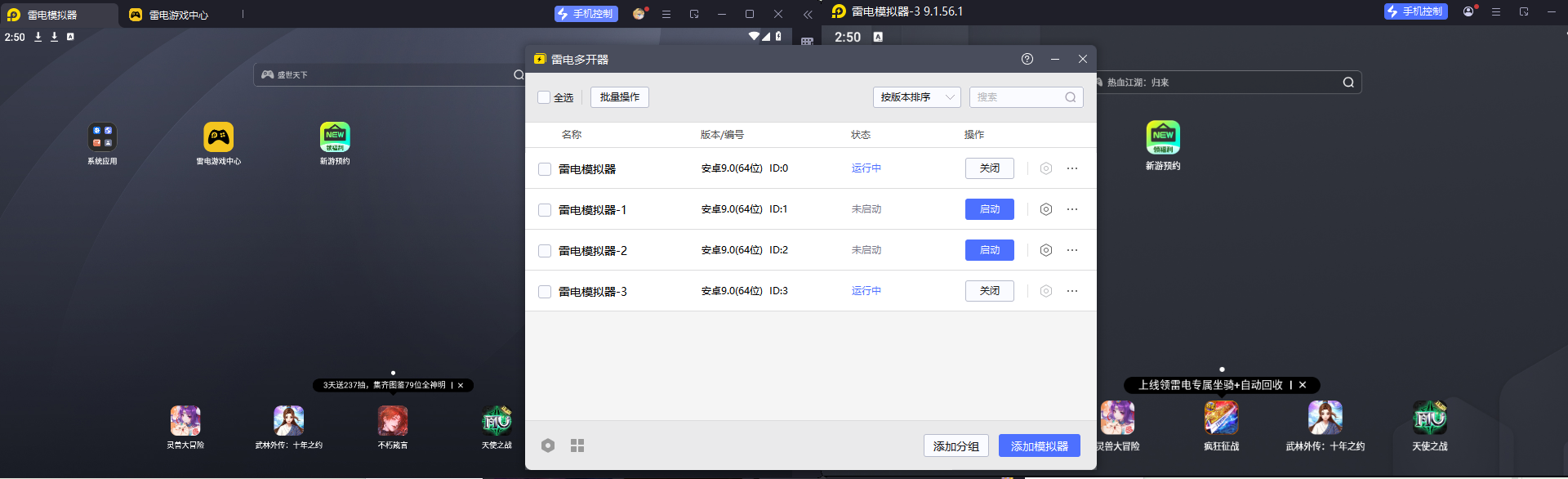Image resolution: width=1568 pixels, height=479 pixels.
Task: Open hamburger menu in right emulator title bar
Action: (1495, 11)
